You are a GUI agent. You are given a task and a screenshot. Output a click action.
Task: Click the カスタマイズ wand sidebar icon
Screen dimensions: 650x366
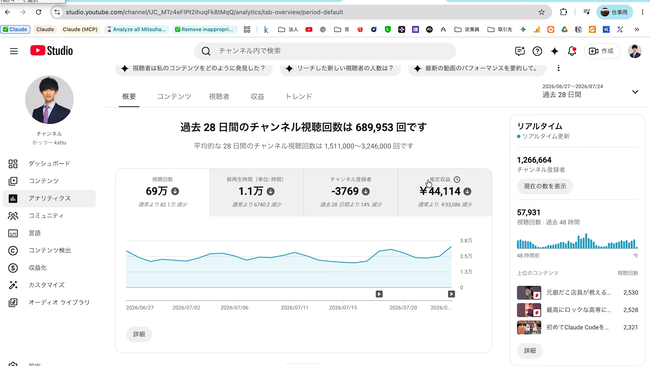[x=13, y=285]
